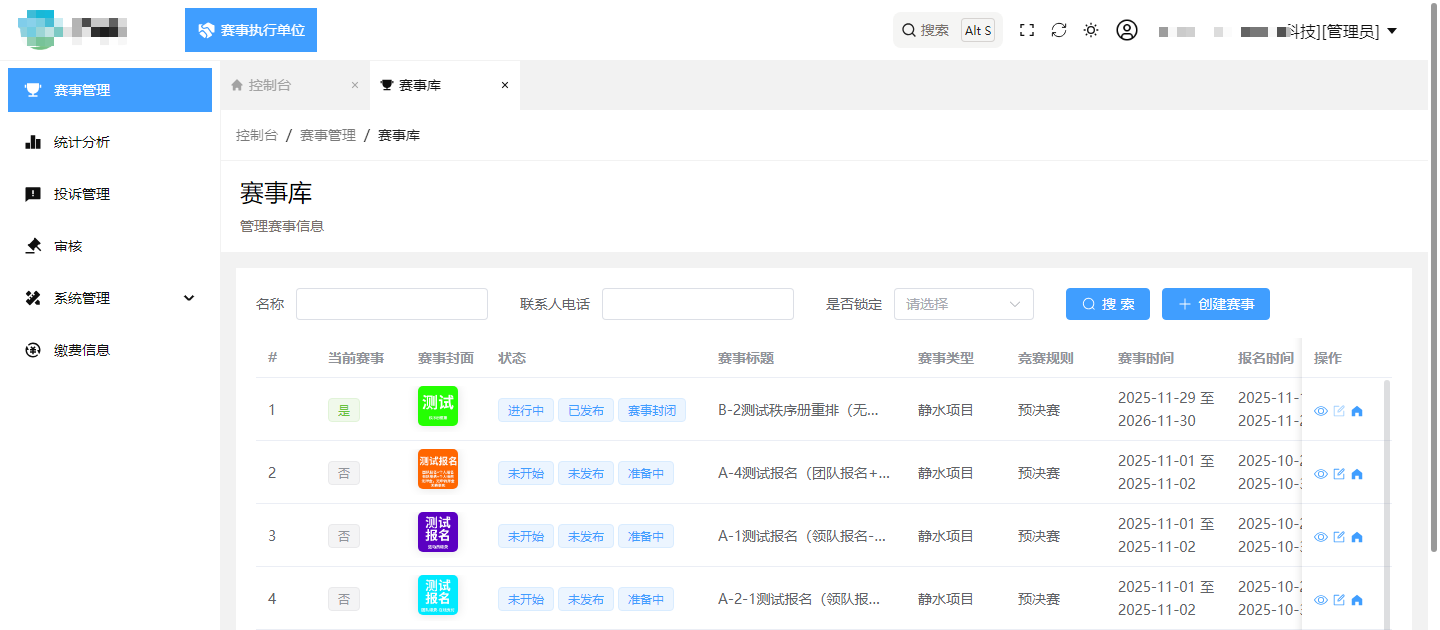Open 赛事管理 from the breadcrumb
Viewport: 1440px width, 630px height.
325,135
